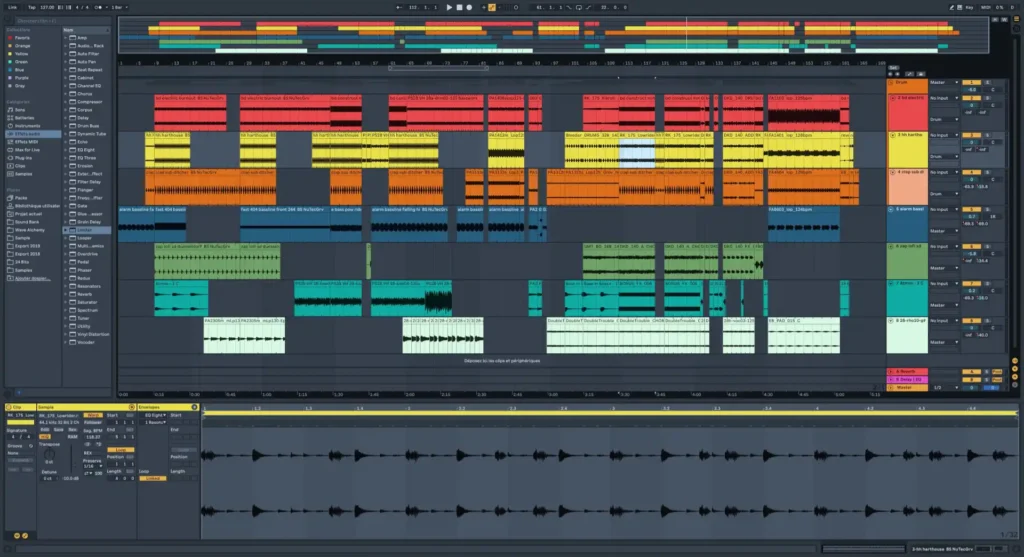
Task: Open the Sons category in browser
Action: 20,110
